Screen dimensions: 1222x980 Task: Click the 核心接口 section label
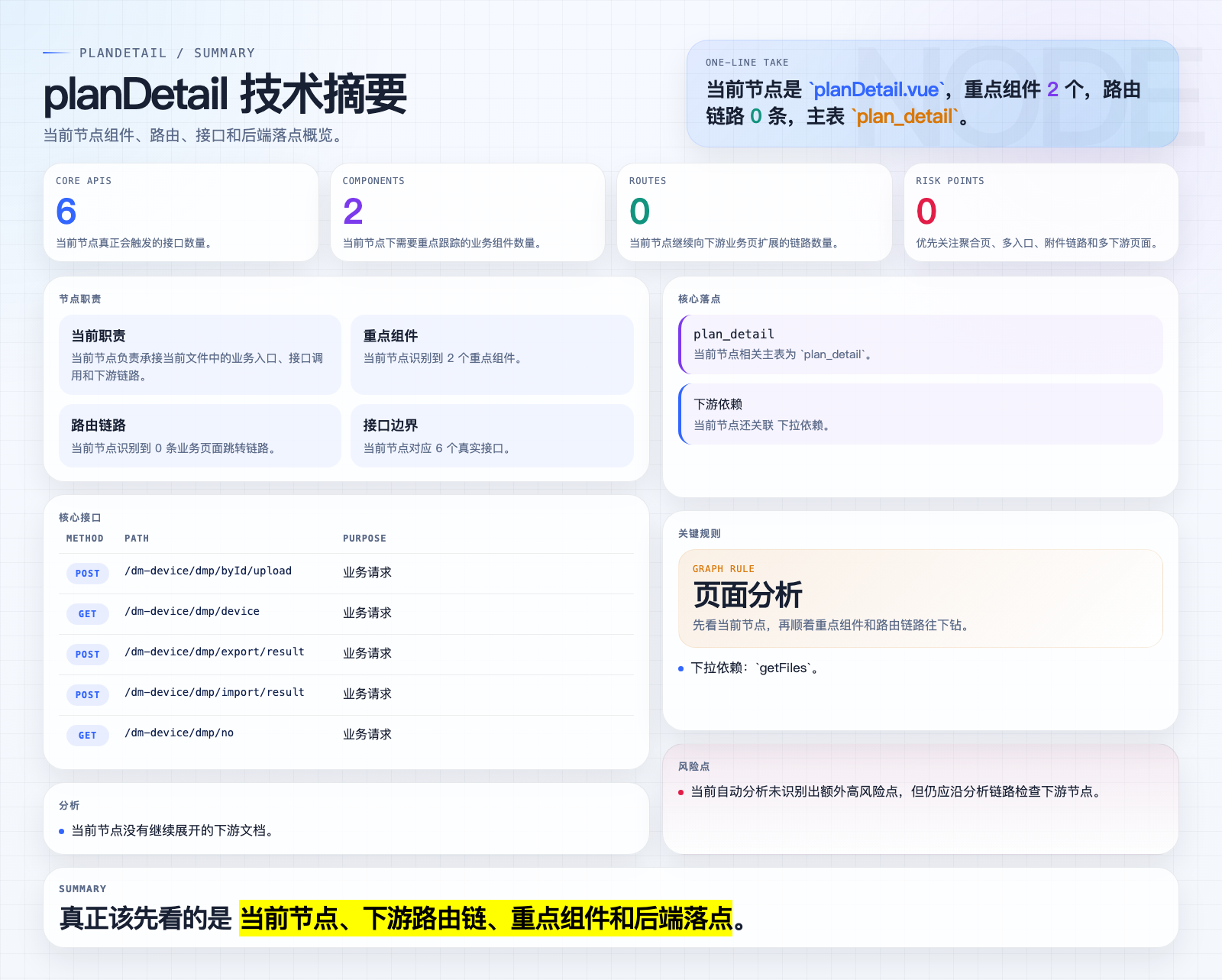pyautogui.click(x=80, y=517)
